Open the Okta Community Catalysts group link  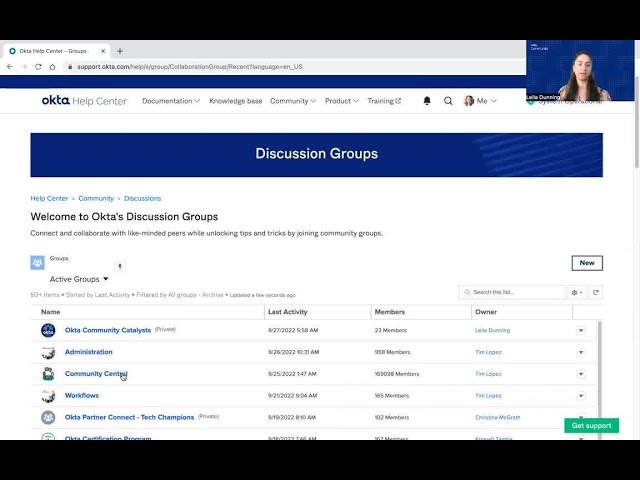(x=108, y=330)
